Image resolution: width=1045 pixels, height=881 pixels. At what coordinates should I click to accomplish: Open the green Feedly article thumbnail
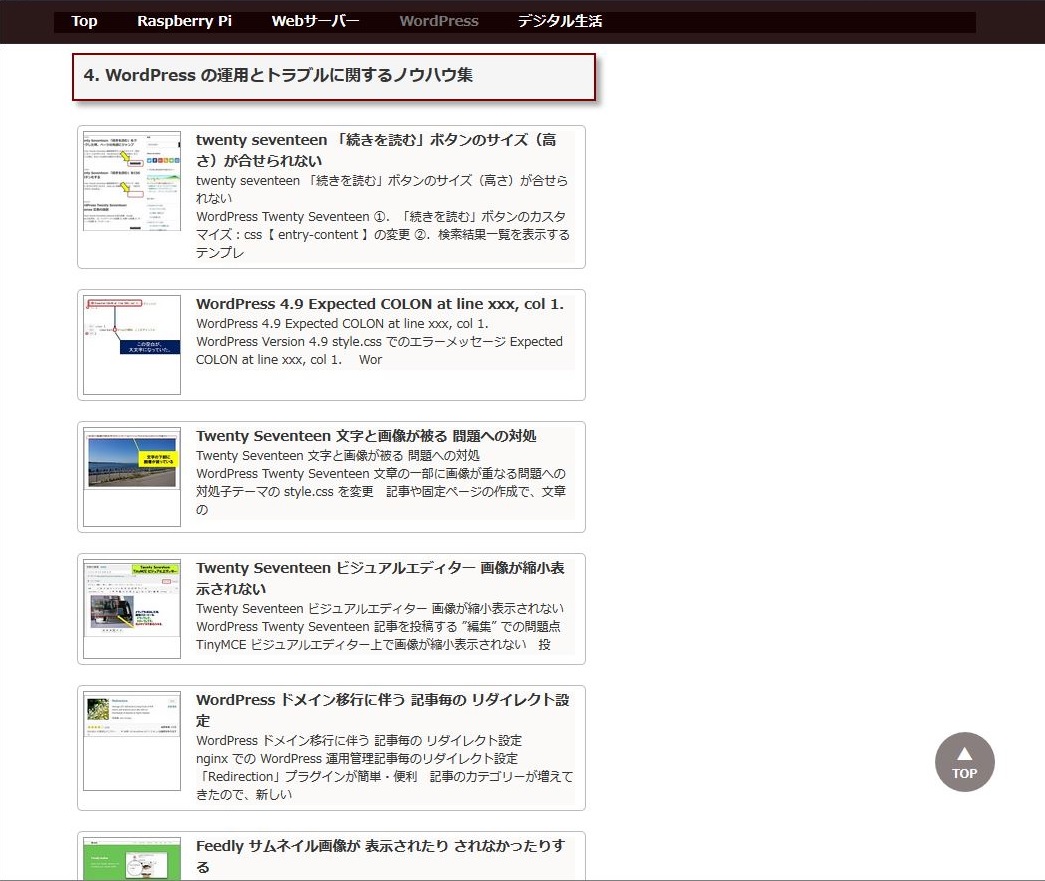click(x=132, y=859)
